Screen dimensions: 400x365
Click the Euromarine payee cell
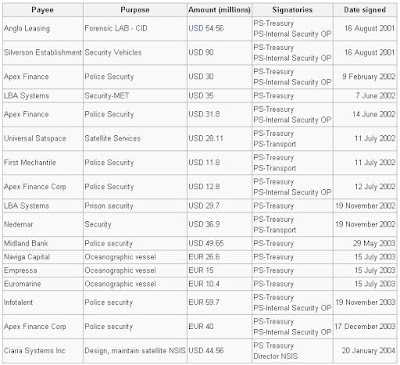(x=43, y=284)
